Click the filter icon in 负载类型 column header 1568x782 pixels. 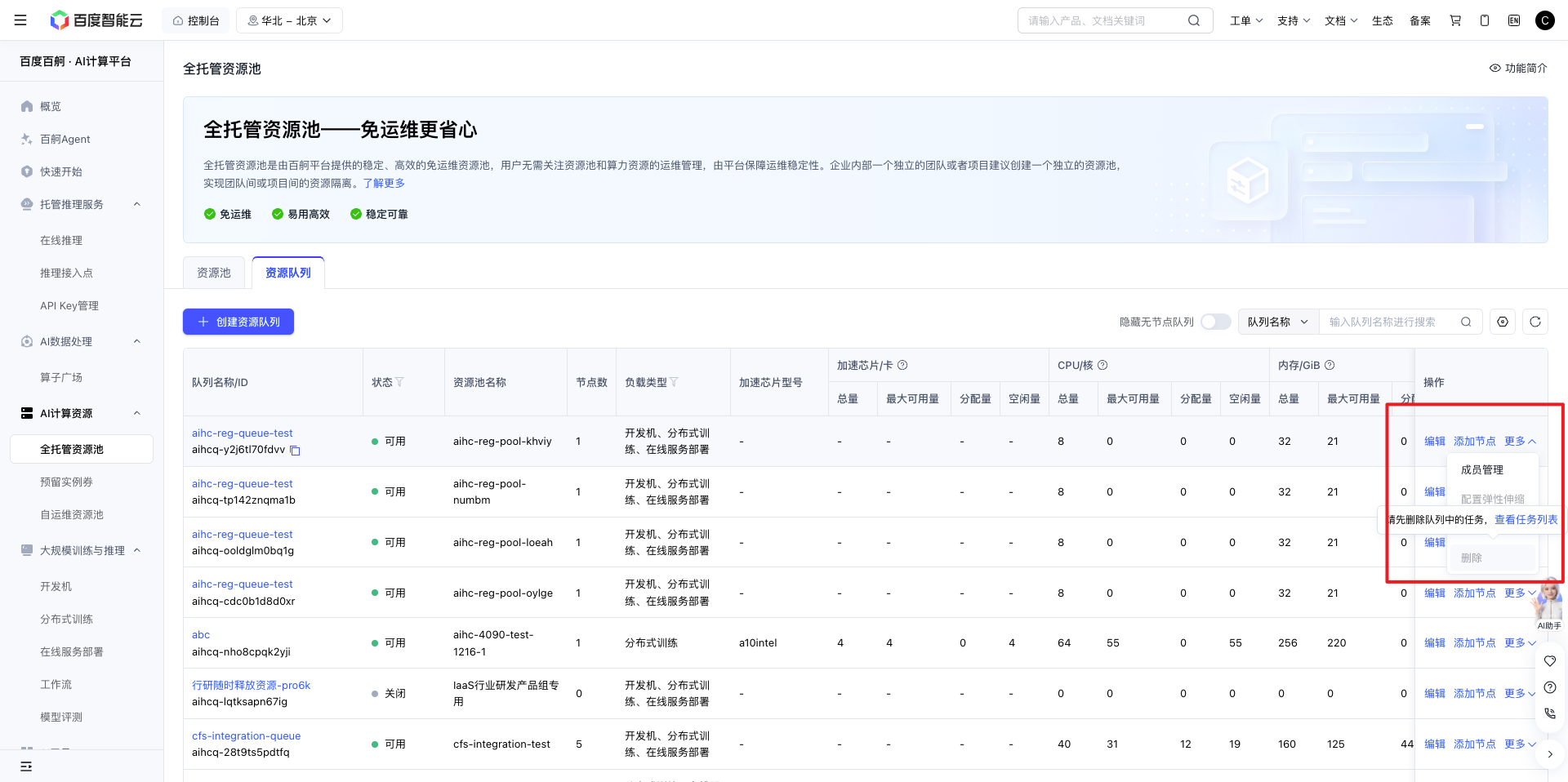[x=674, y=382]
